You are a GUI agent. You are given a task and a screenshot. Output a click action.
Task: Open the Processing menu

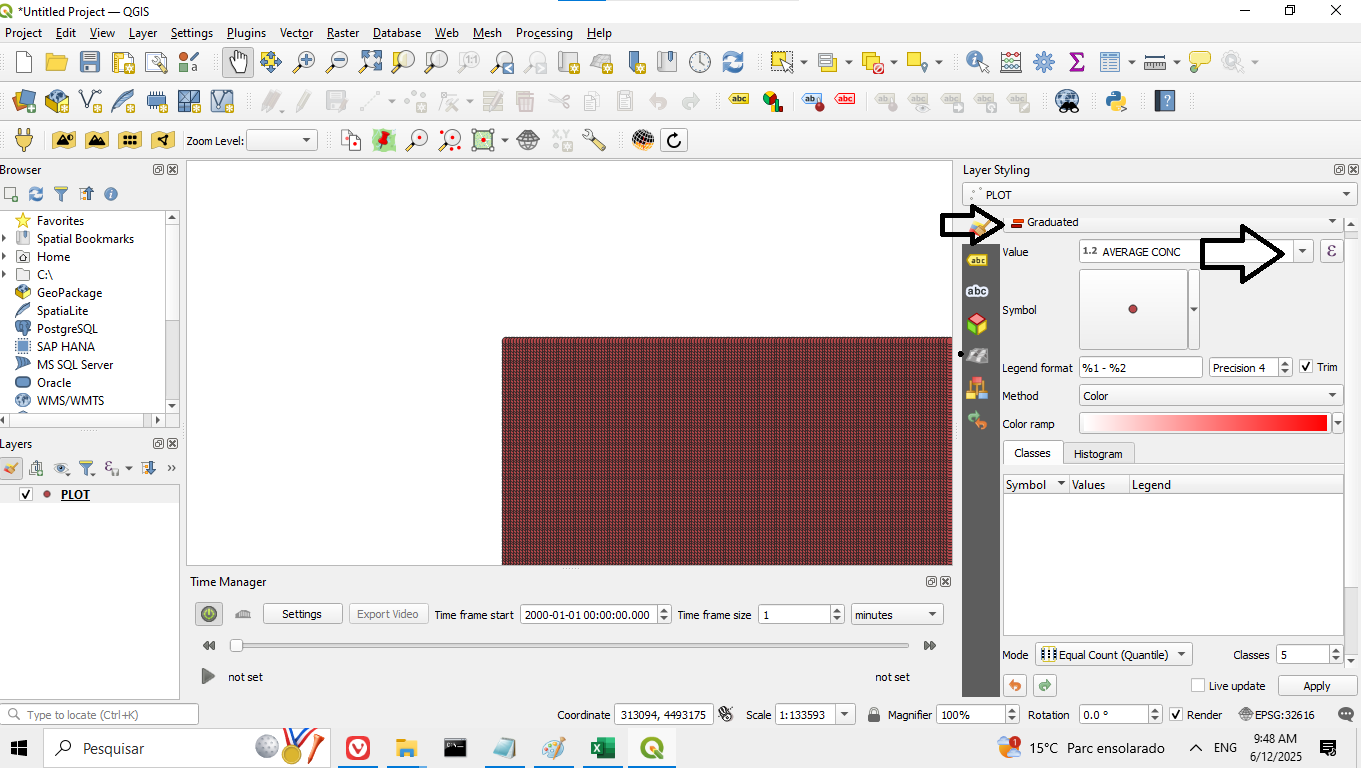pyautogui.click(x=544, y=33)
